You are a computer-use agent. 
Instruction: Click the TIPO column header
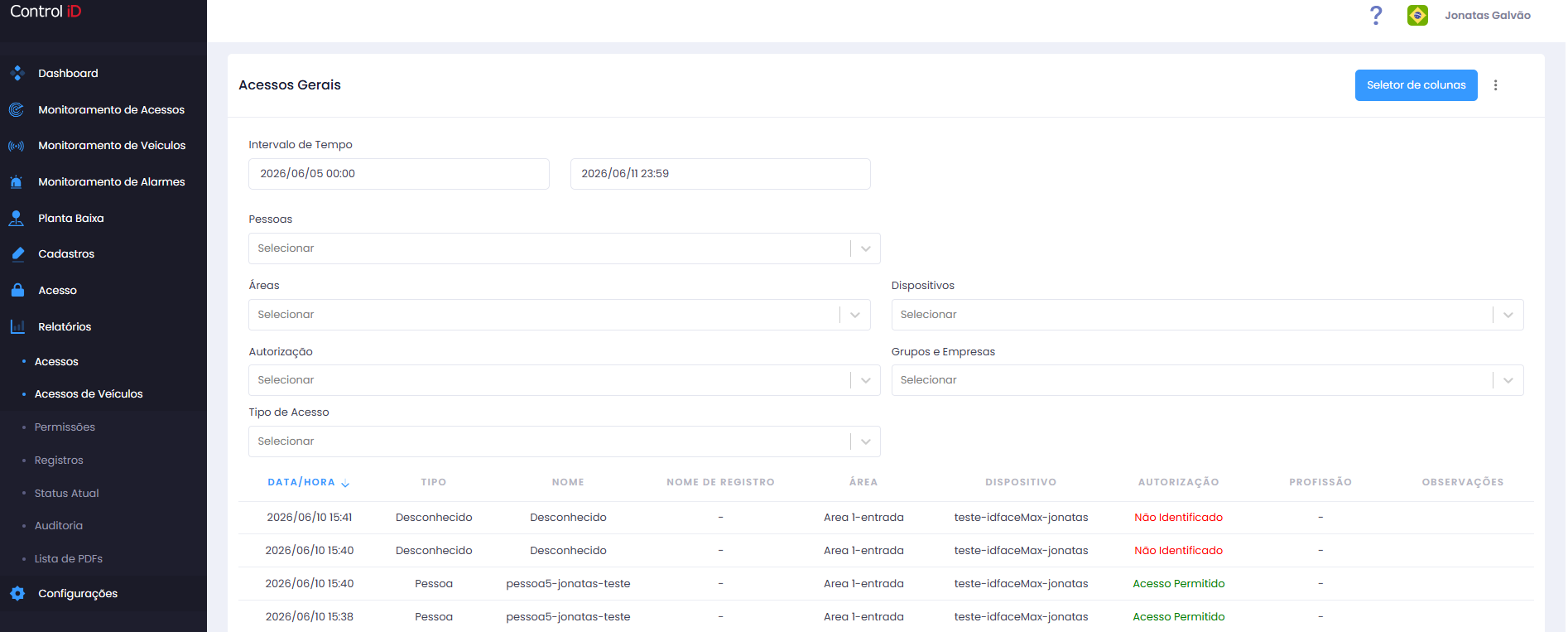point(434,482)
